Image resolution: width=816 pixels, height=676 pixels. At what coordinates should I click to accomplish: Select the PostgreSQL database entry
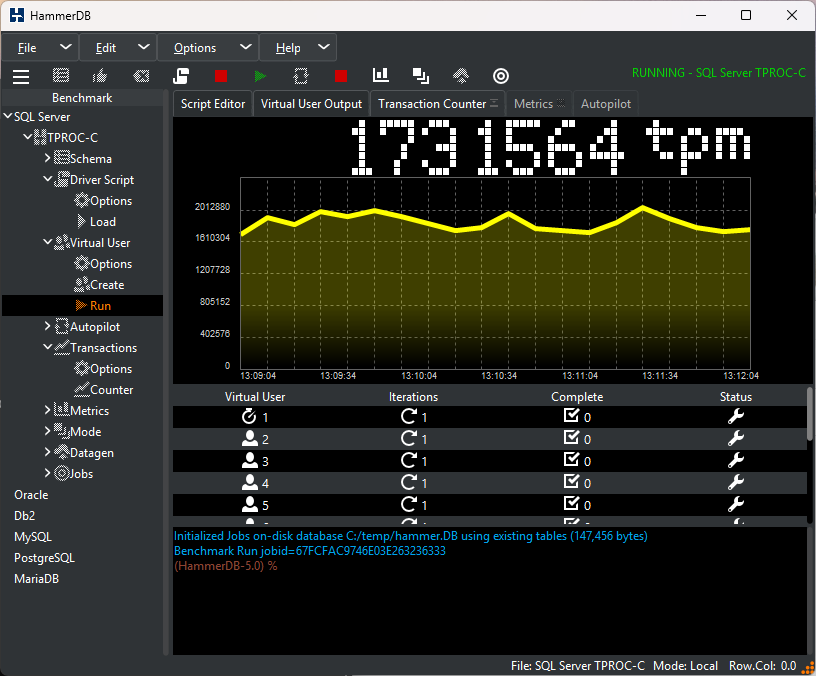44,558
